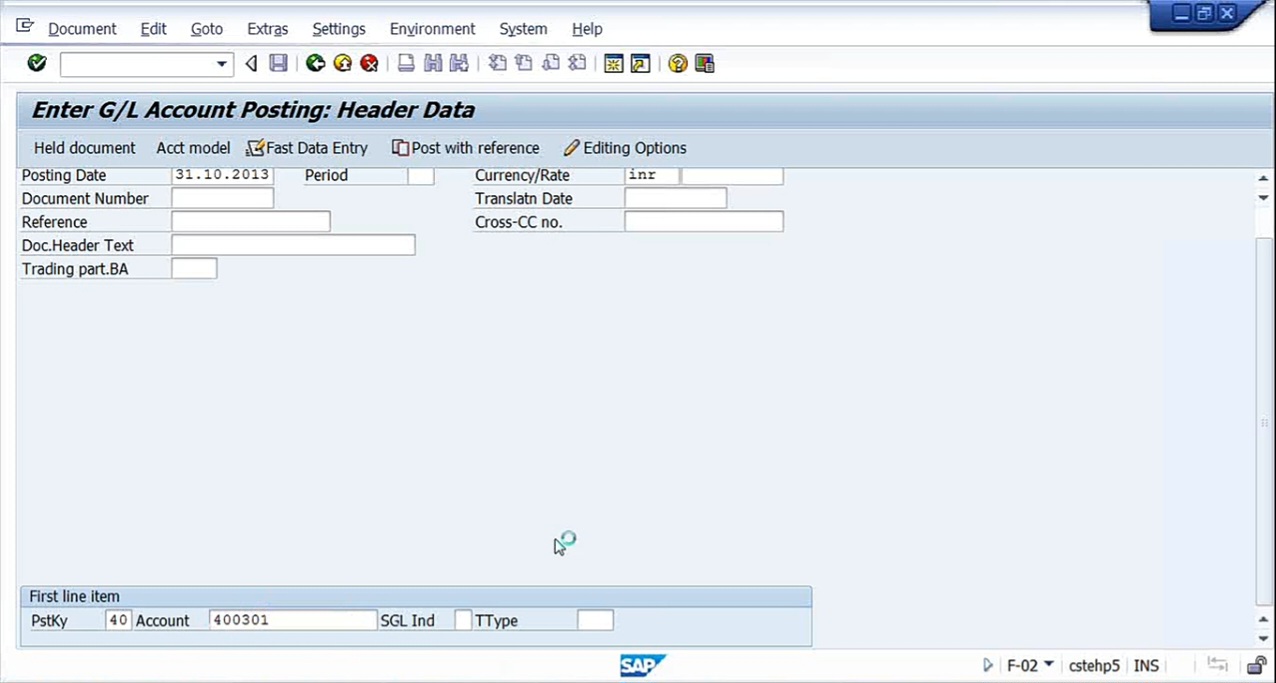Open the System menu
Image resolution: width=1276 pixels, height=683 pixels.
[523, 29]
